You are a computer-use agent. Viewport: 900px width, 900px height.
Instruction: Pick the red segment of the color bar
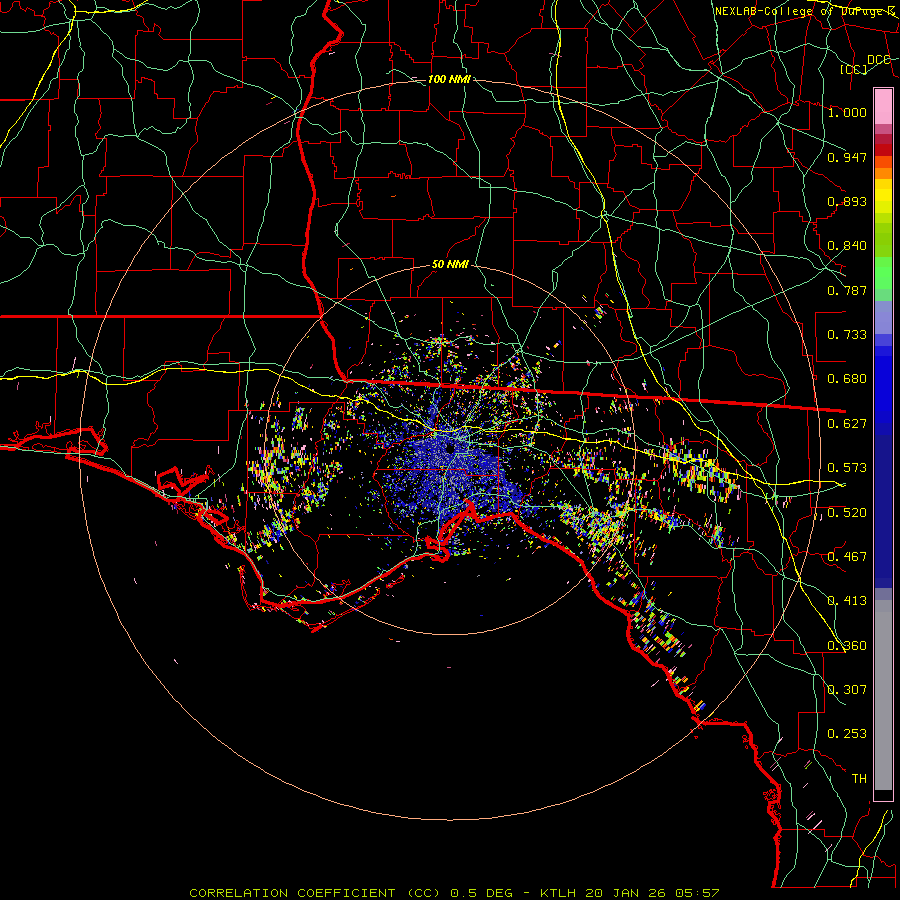point(883,150)
